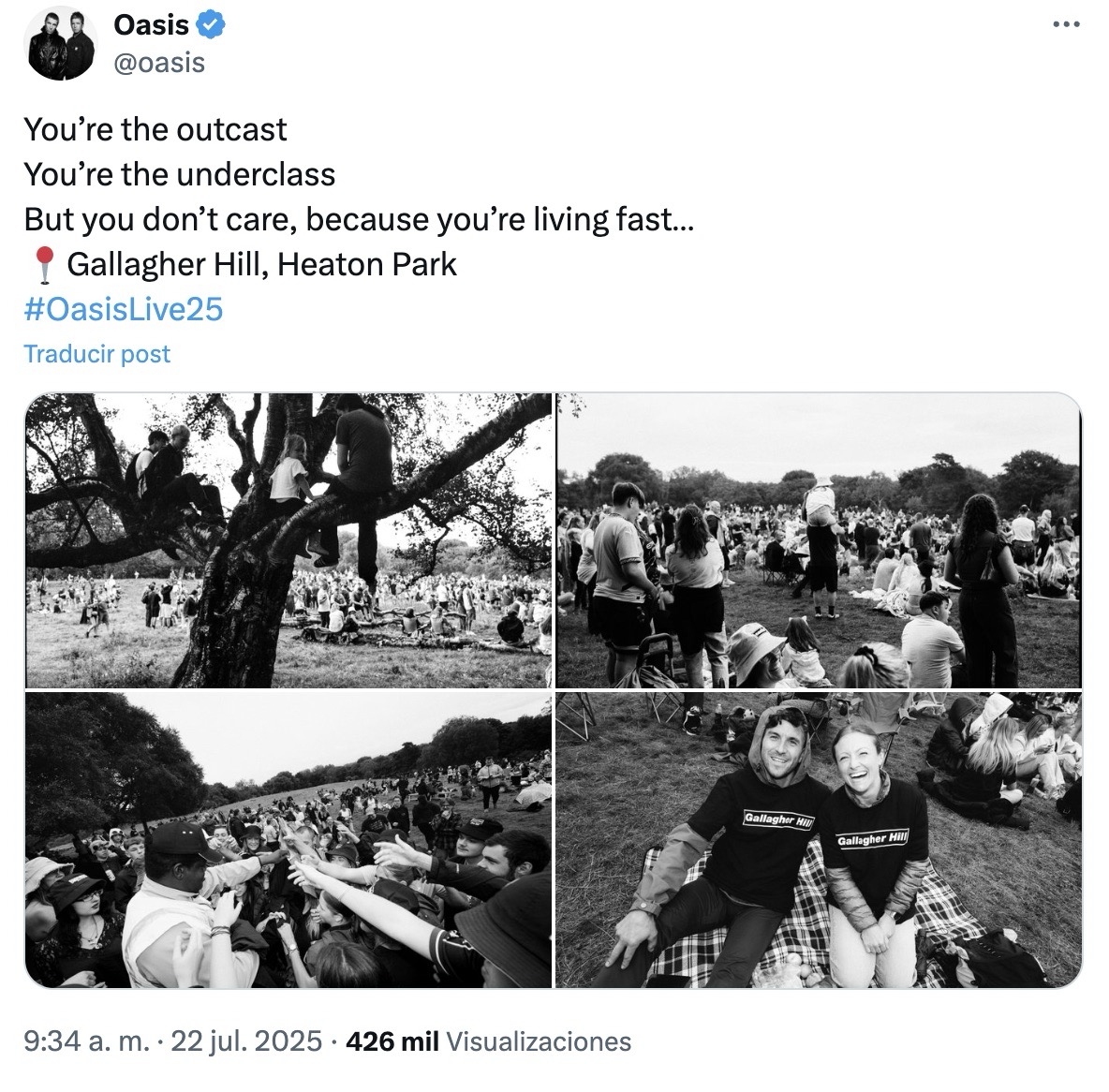1109x1092 pixels.
Task: Click the "Gallagher Hill, Heaton Park" location text
Action: [262, 265]
